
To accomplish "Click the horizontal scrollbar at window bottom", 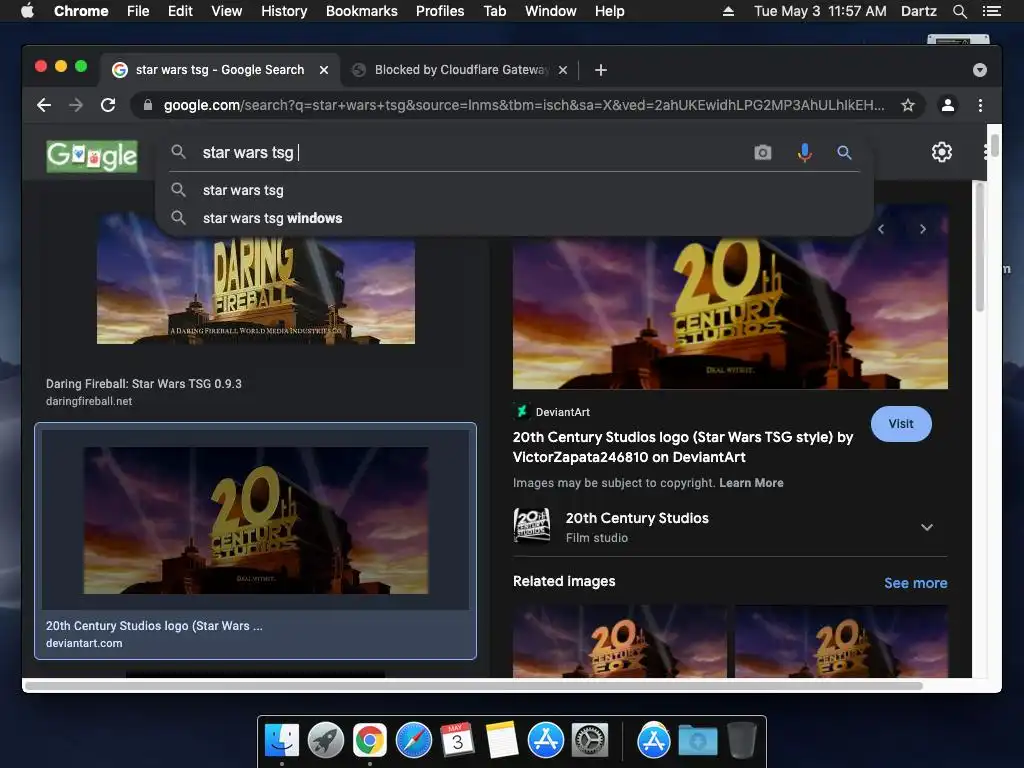I will point(473,686).
